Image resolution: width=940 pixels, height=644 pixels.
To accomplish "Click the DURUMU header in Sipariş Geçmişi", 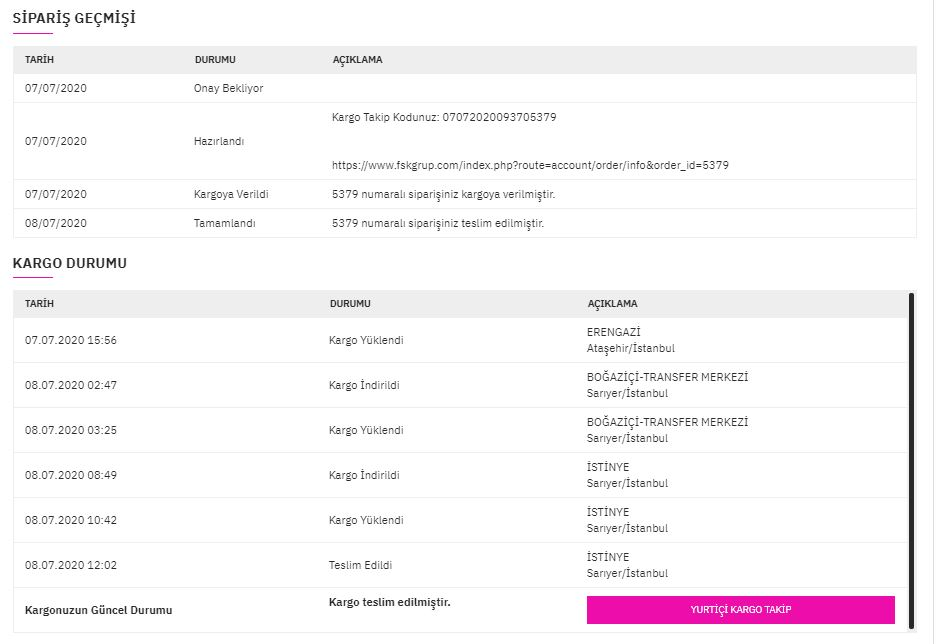I will click(x=215, y=59).
